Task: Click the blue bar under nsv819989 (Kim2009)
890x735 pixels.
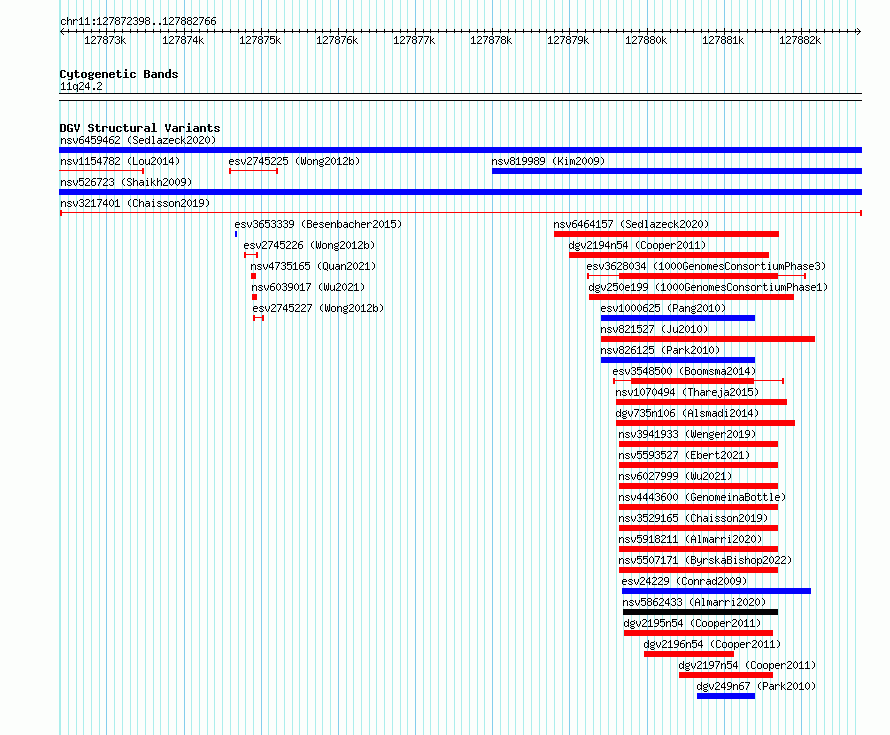Action: 677,171
